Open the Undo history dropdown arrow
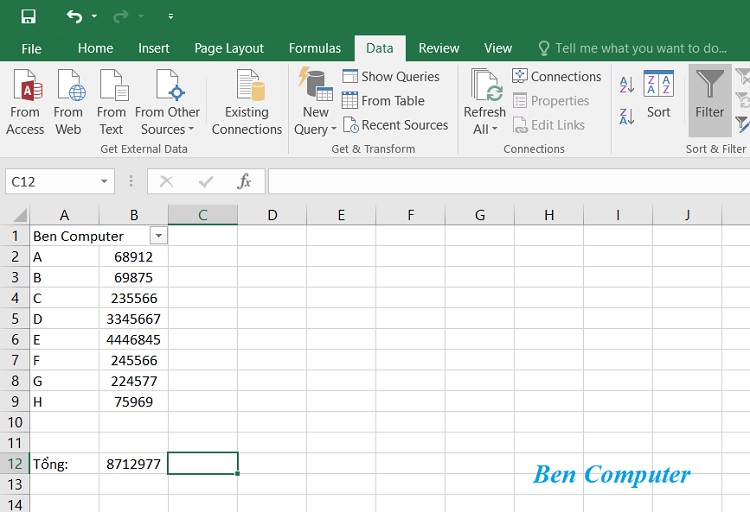Screen dimensions: 750x512 pyautogui.click(x=94, y=16)
